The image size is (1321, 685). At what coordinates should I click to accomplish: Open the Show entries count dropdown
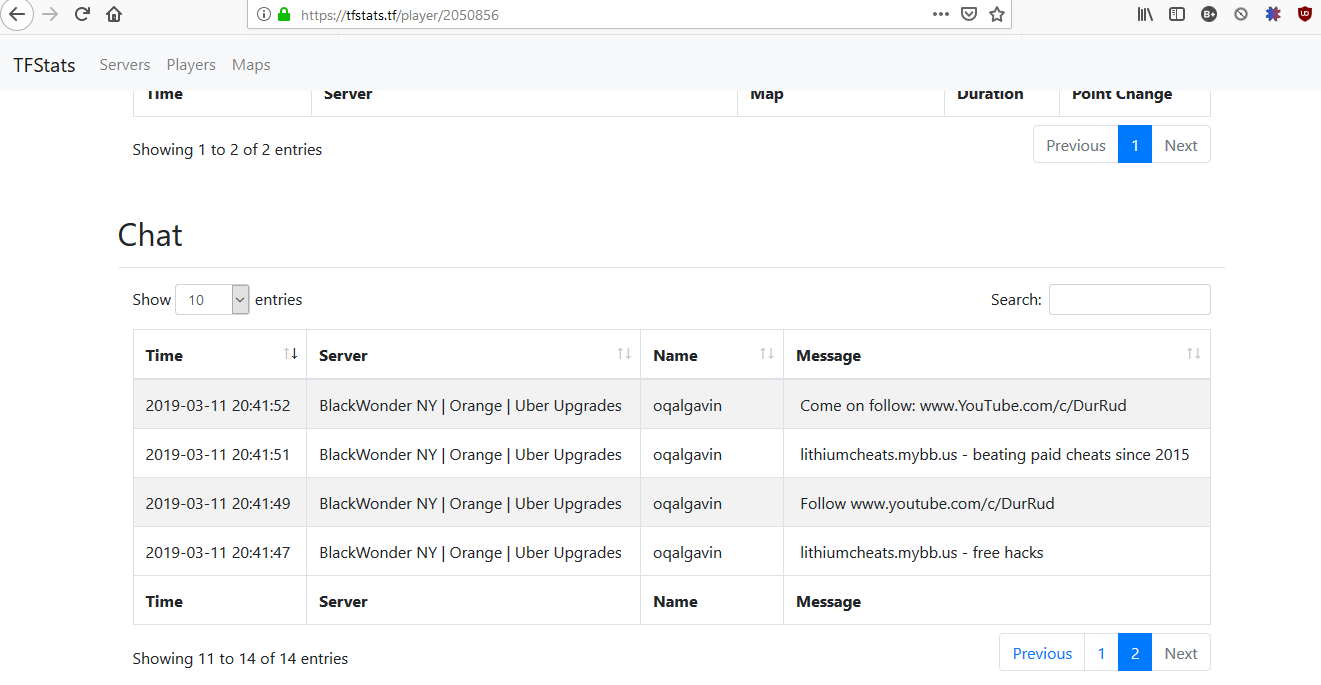(212, 300)
